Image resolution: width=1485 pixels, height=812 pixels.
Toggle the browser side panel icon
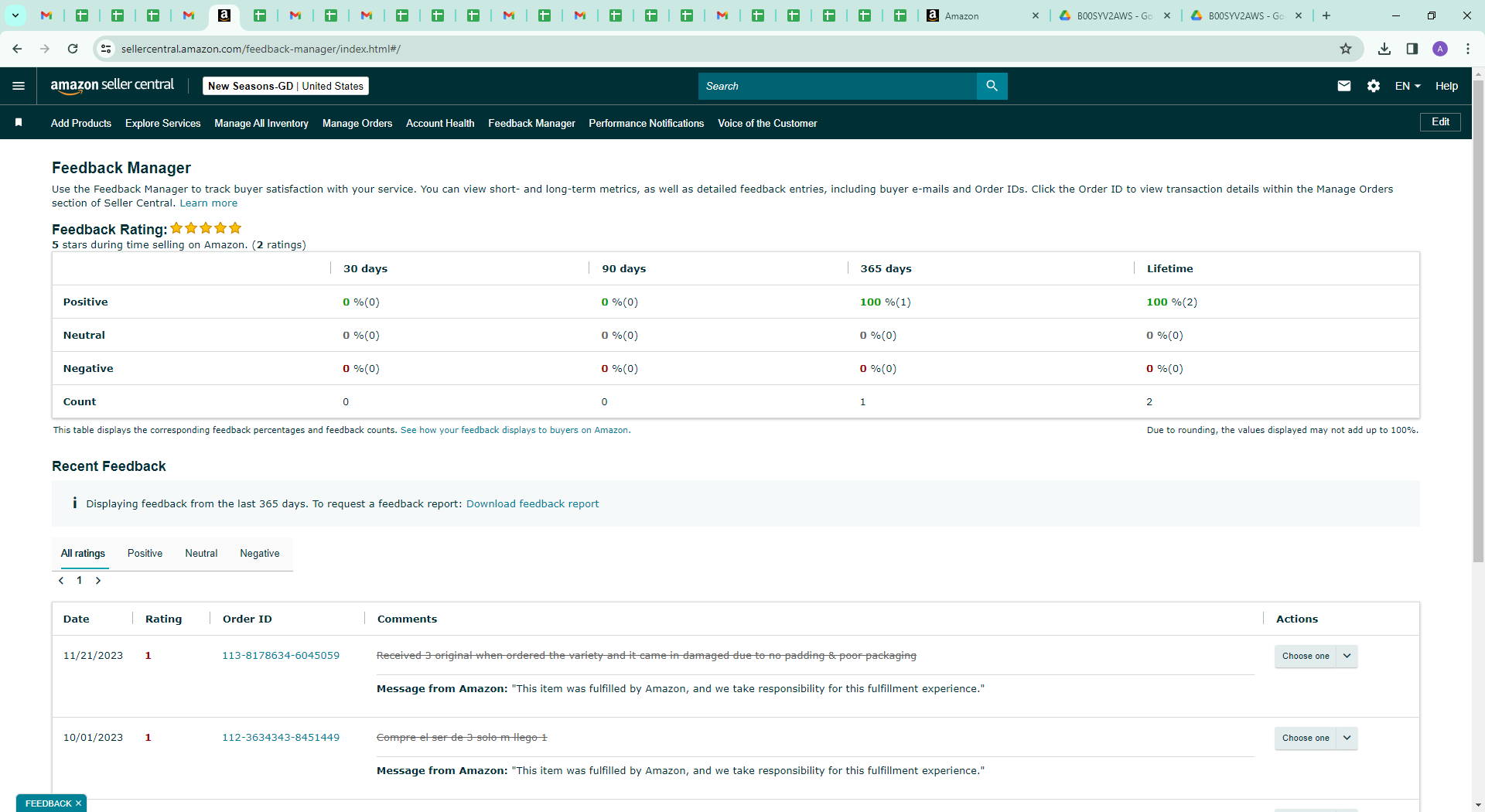pyautogui.click(x=1412, y=49)
